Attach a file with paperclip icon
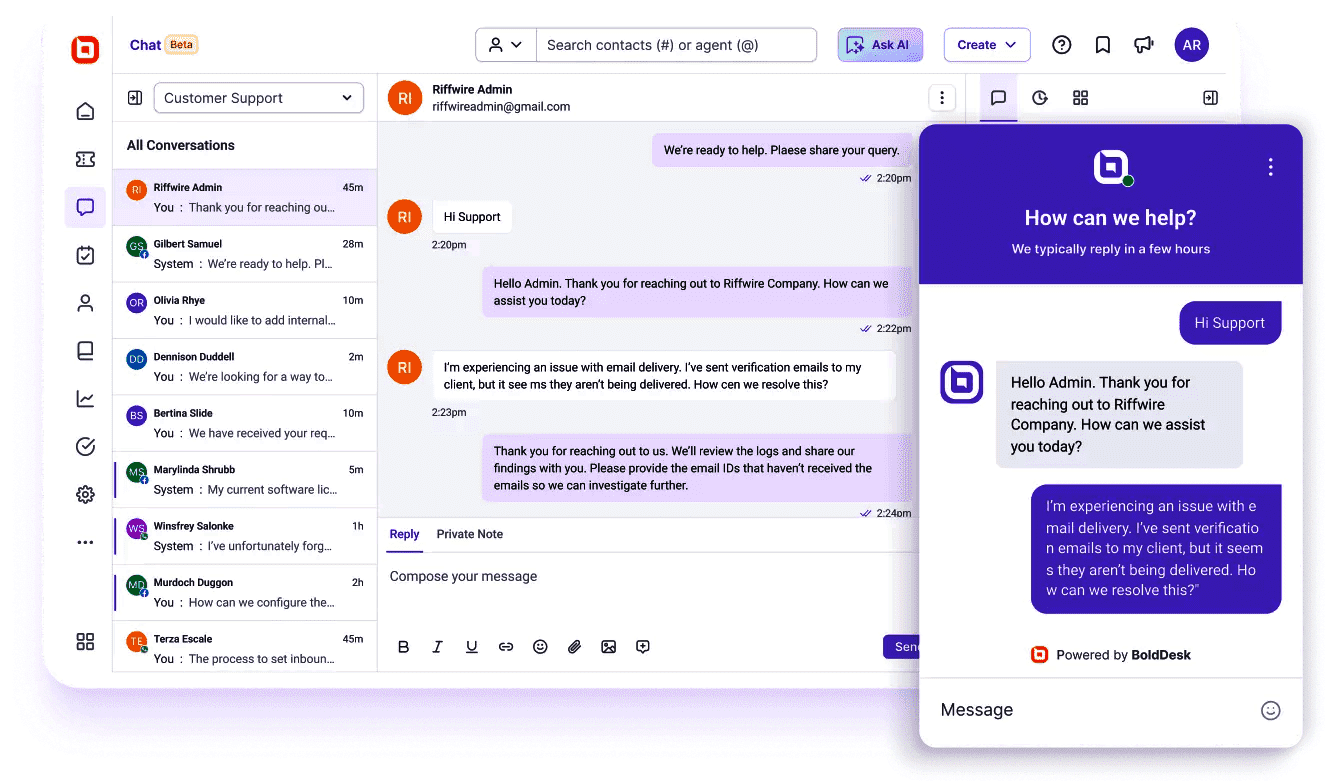 574,647
